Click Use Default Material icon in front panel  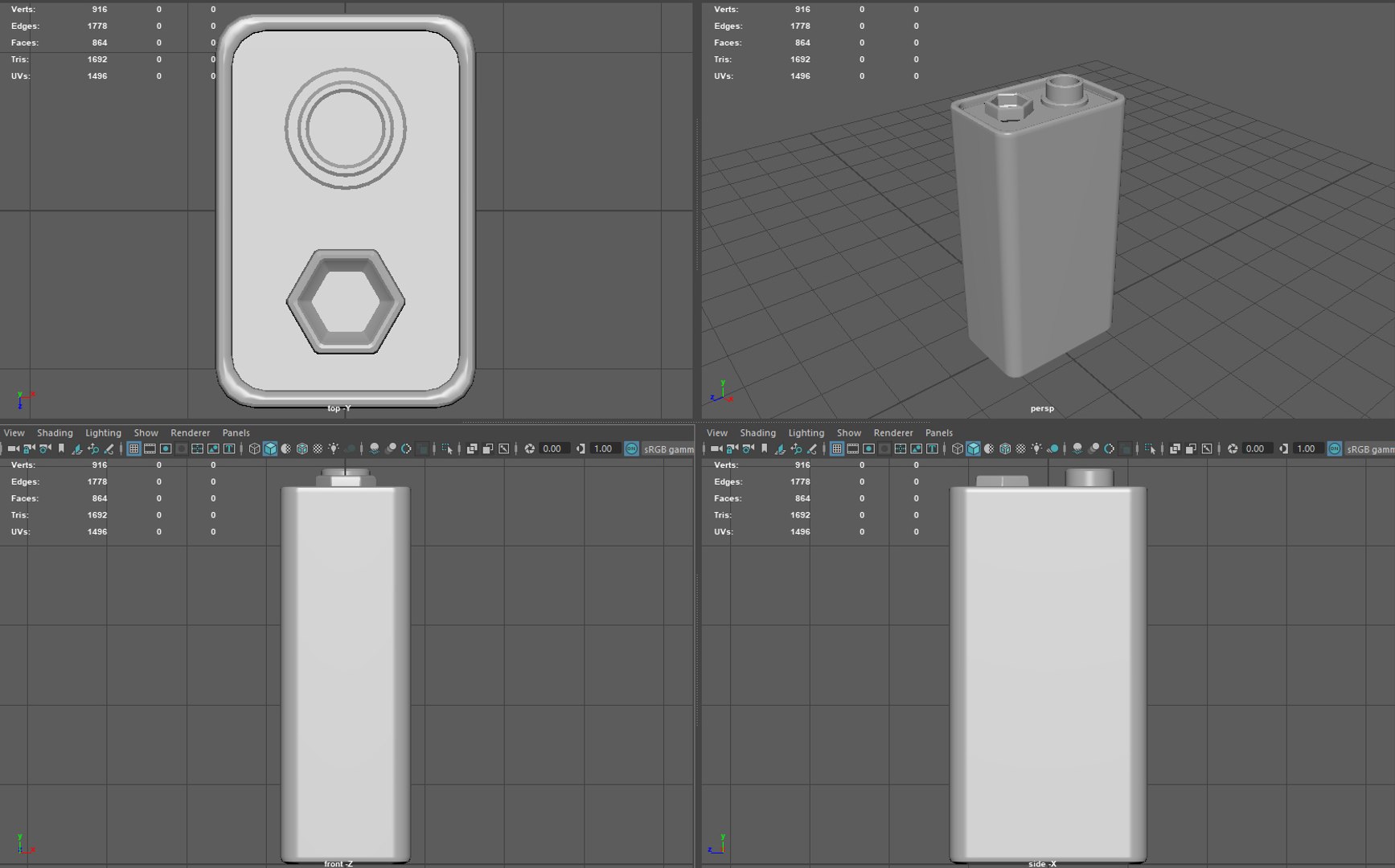pos(285,448)
